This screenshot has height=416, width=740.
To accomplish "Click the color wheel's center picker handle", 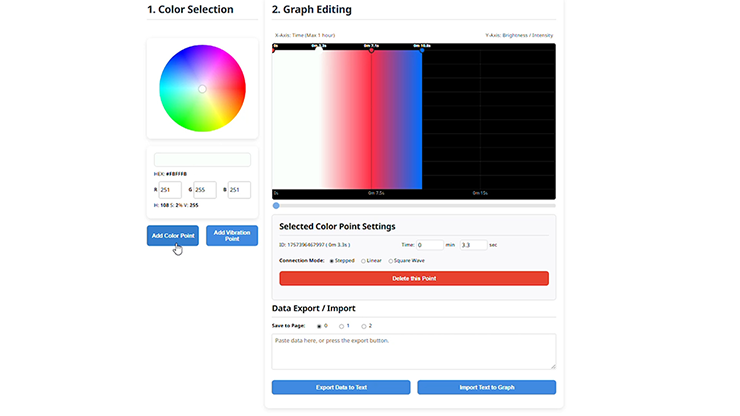I will coord(202,89).
